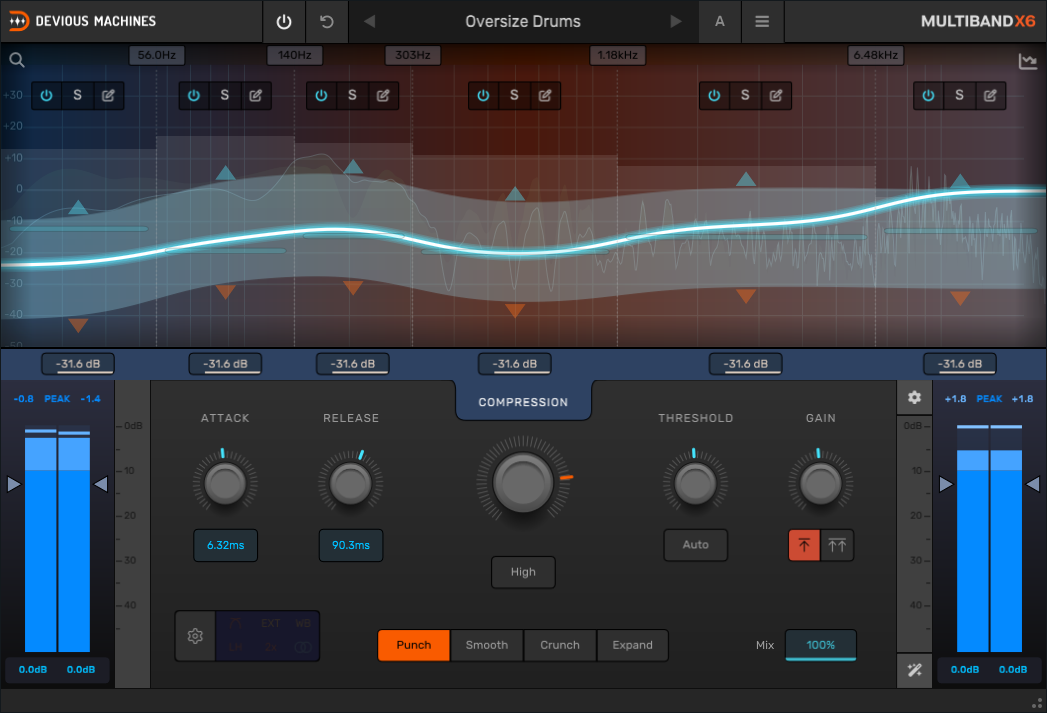
Task: Select the Crunch compression mode
Action: coord(560,645)
